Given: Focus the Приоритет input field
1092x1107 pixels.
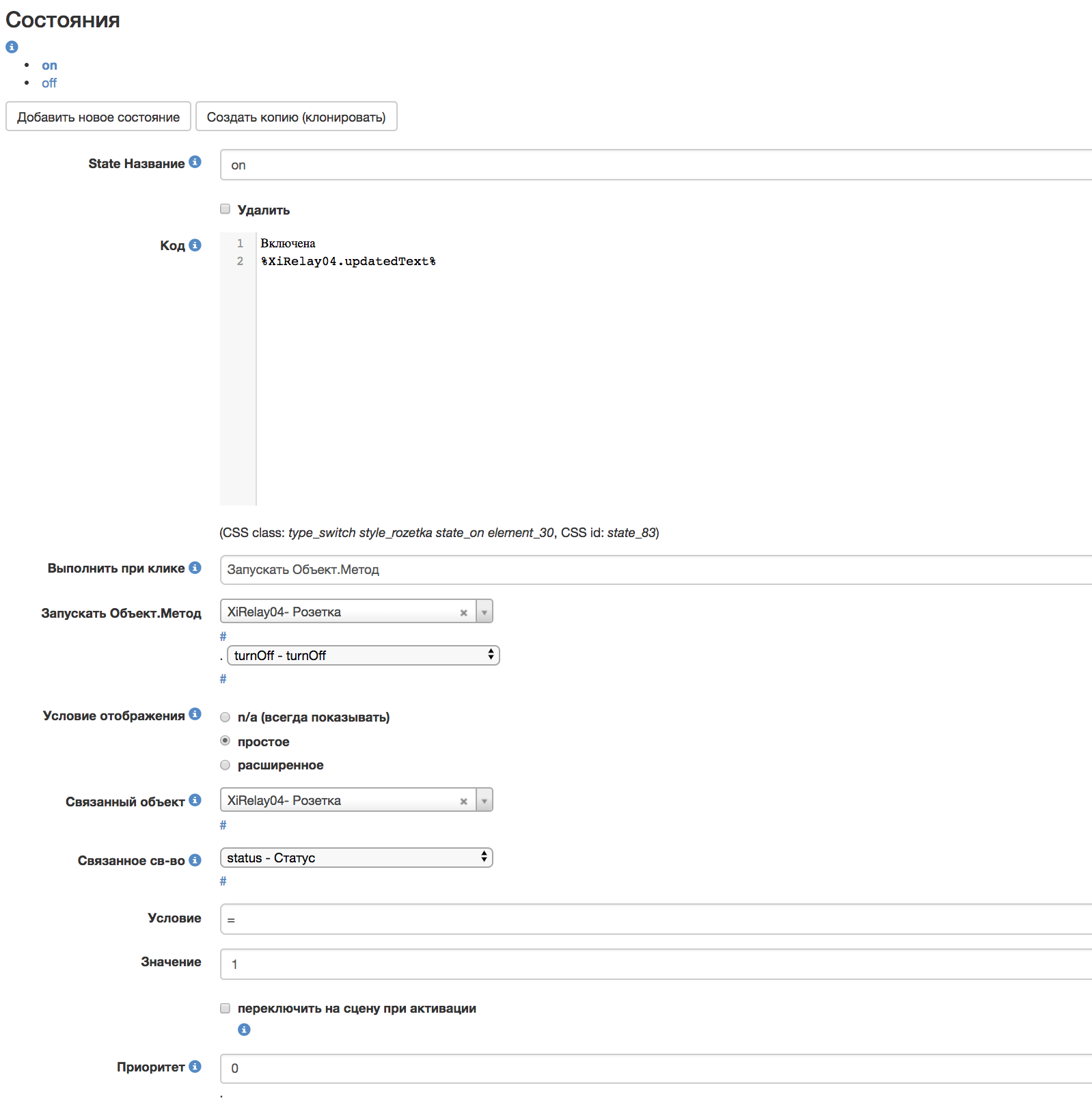Looking at the screenshot, I should tap(656, 1068).
